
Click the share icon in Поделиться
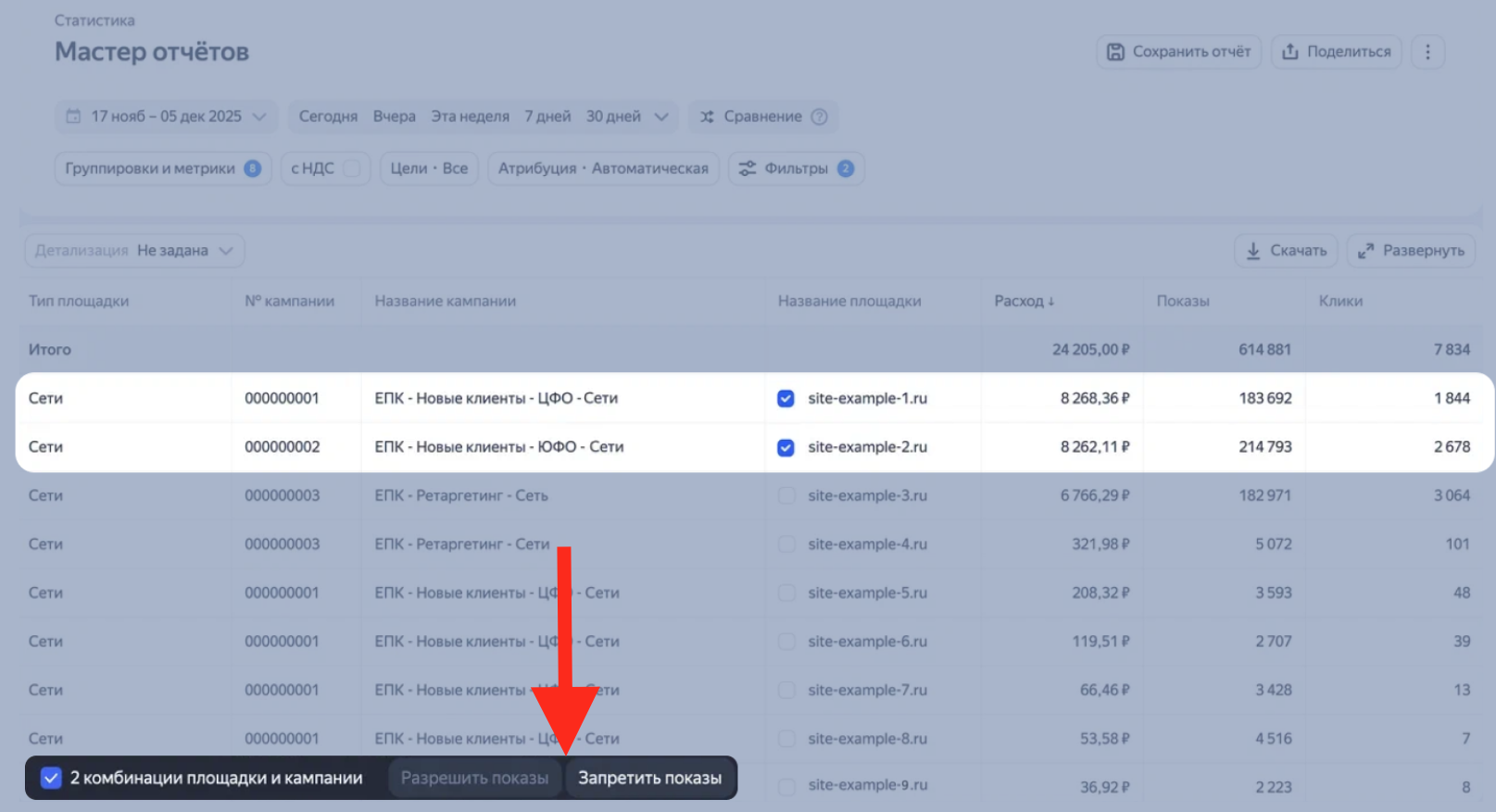tap(1289, 52)
